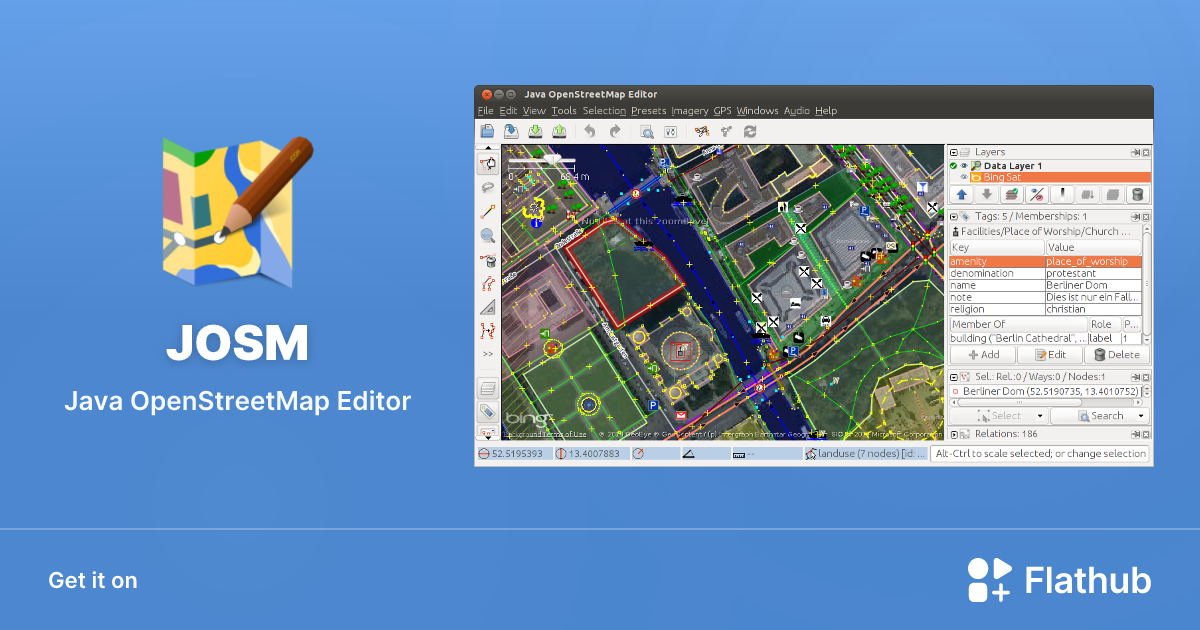Toggle active checkmark on Data Layer 1
The width and height of the screenshot is (1200, 630).
953,166
